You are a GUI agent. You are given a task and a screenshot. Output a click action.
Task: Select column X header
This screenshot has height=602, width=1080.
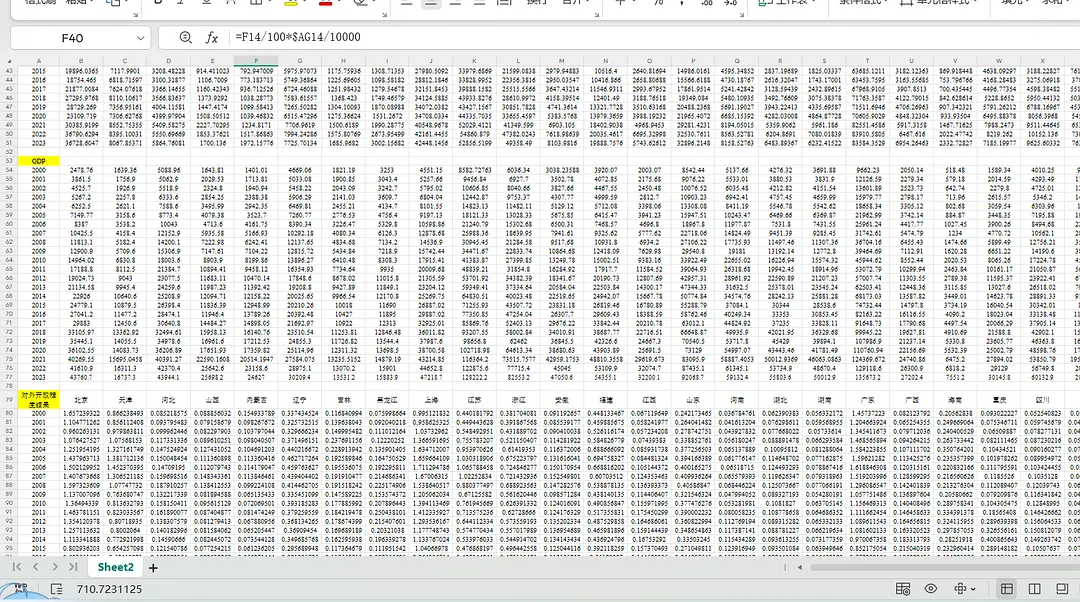point(1042,61)
